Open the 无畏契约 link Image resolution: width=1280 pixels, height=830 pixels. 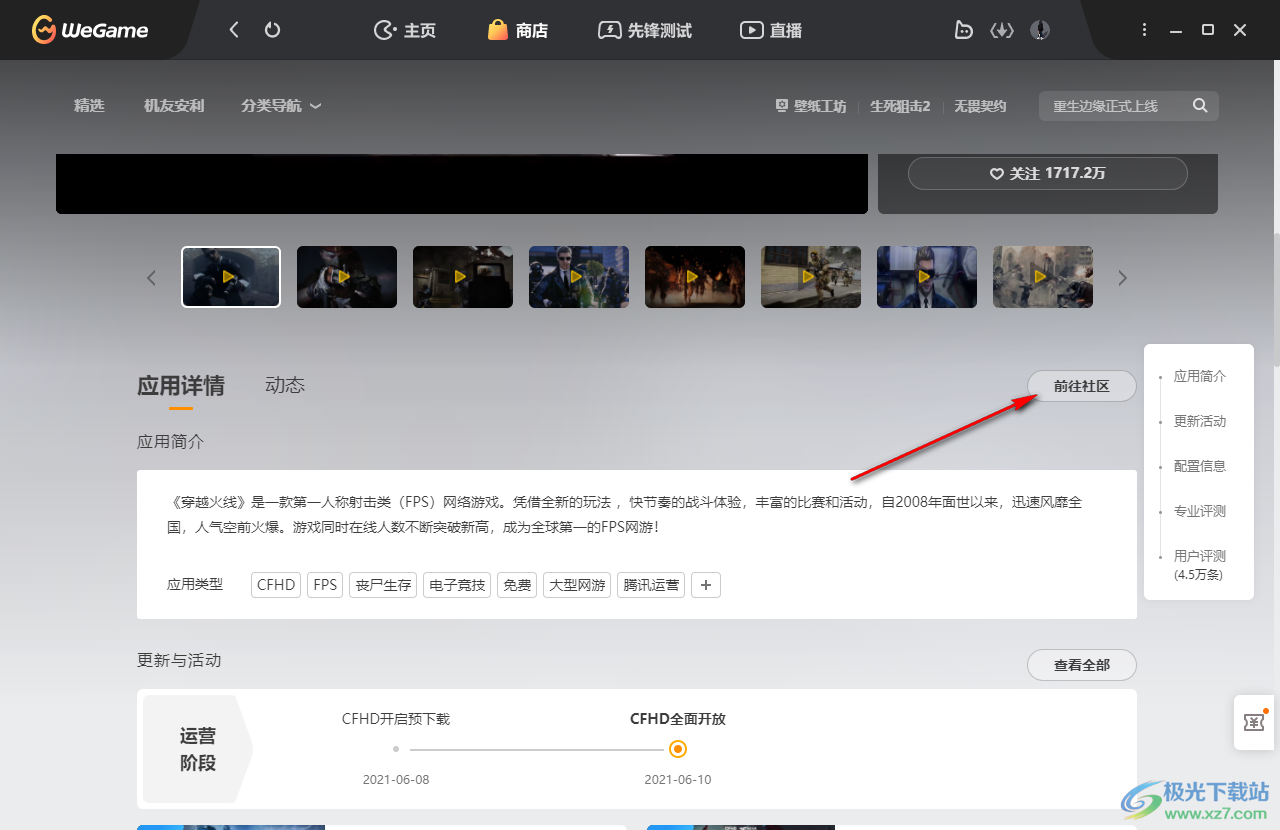click(x=980, y=106)
